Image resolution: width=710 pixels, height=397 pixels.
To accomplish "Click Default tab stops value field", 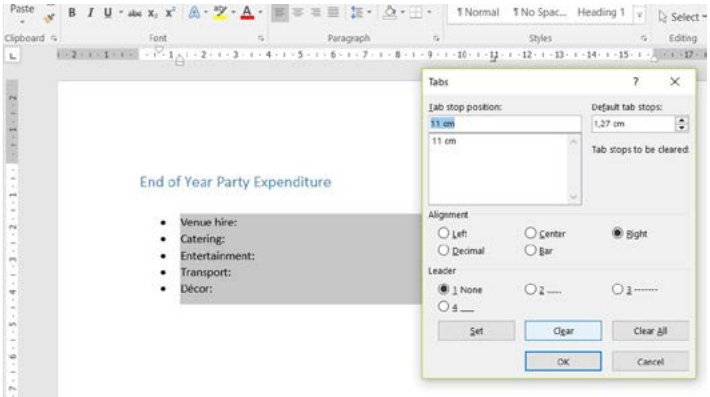I will tap(633, 124).
